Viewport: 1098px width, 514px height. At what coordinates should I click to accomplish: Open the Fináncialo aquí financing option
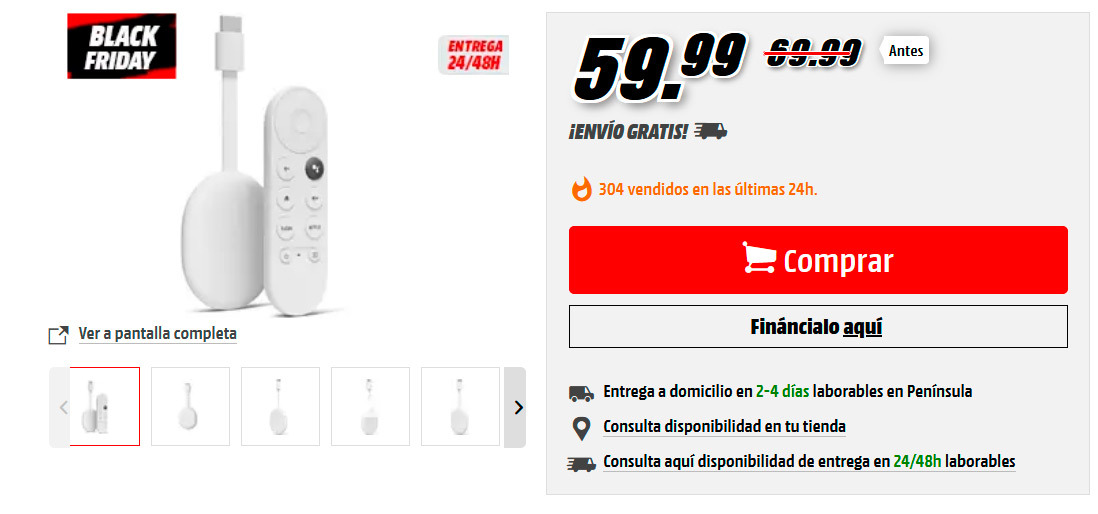818,326
